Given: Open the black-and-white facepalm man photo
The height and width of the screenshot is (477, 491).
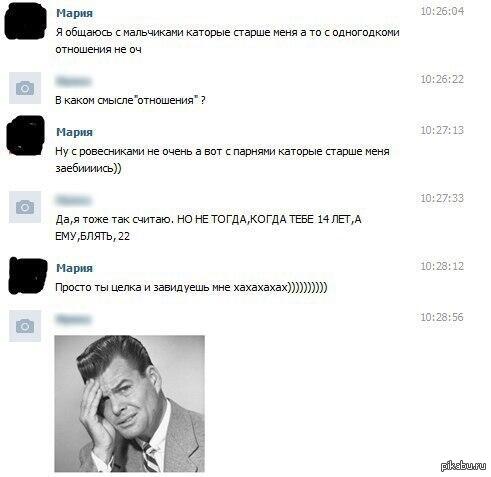Looking at the screenshot, I should tap(130, 404).
